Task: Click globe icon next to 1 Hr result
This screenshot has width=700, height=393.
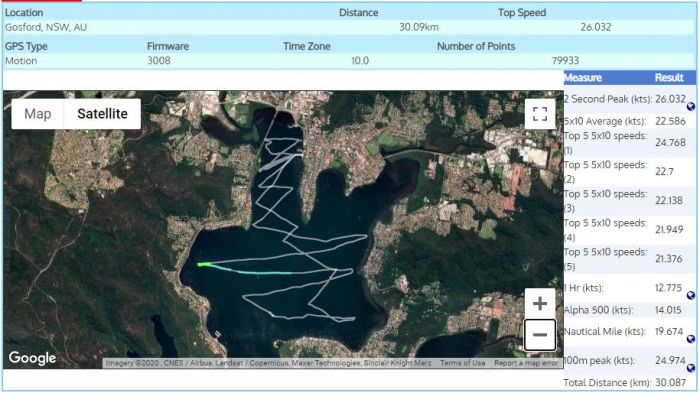Action: coord(691,295)
